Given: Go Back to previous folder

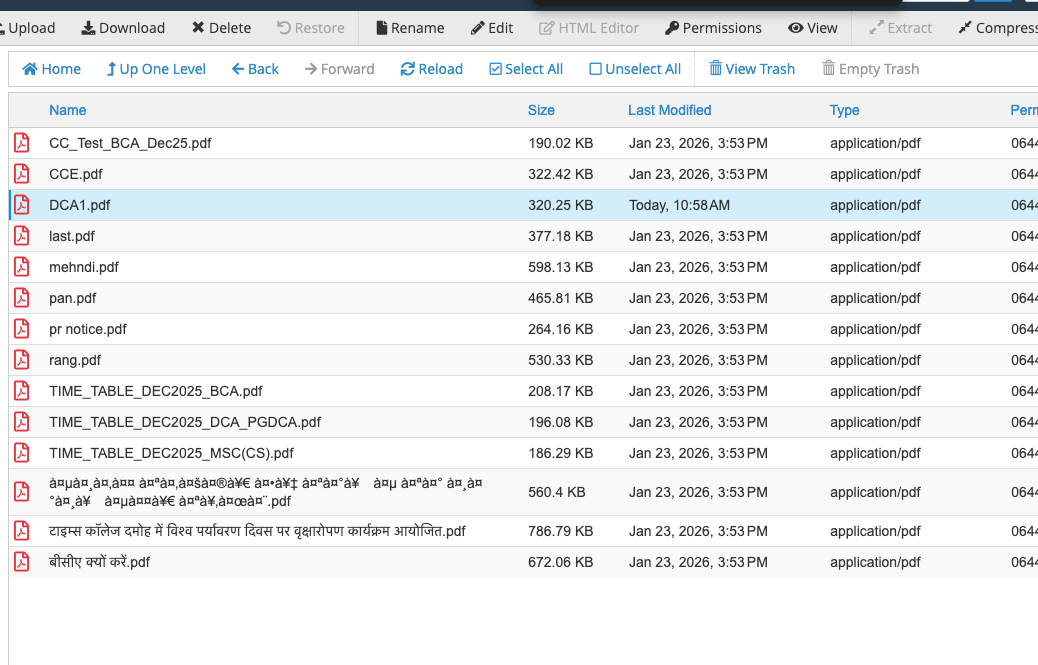Looking at the screenshot, I should coord(255,69).
